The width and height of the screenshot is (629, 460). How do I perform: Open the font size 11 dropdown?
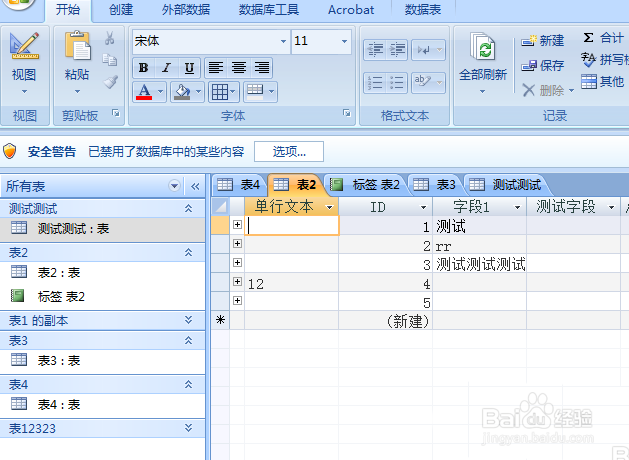[x=344, y=41]
